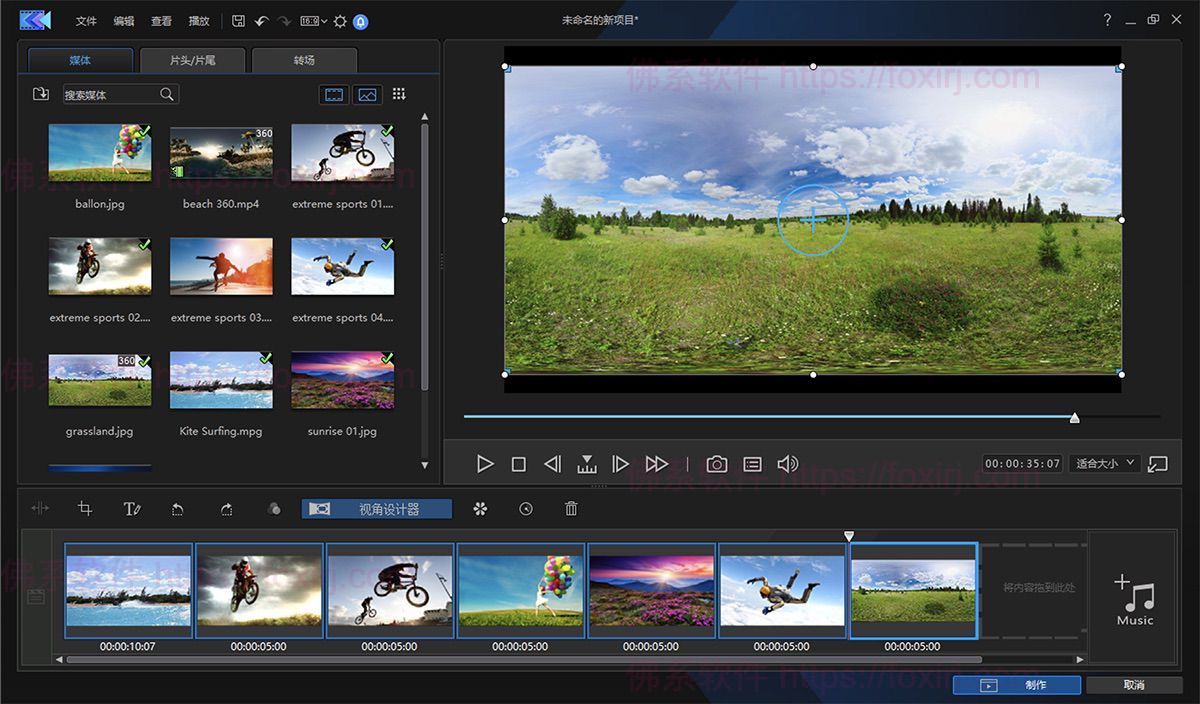Click the rotate right icon
The width and height of the screenshot is (1200, 704).
pos(227,509)
